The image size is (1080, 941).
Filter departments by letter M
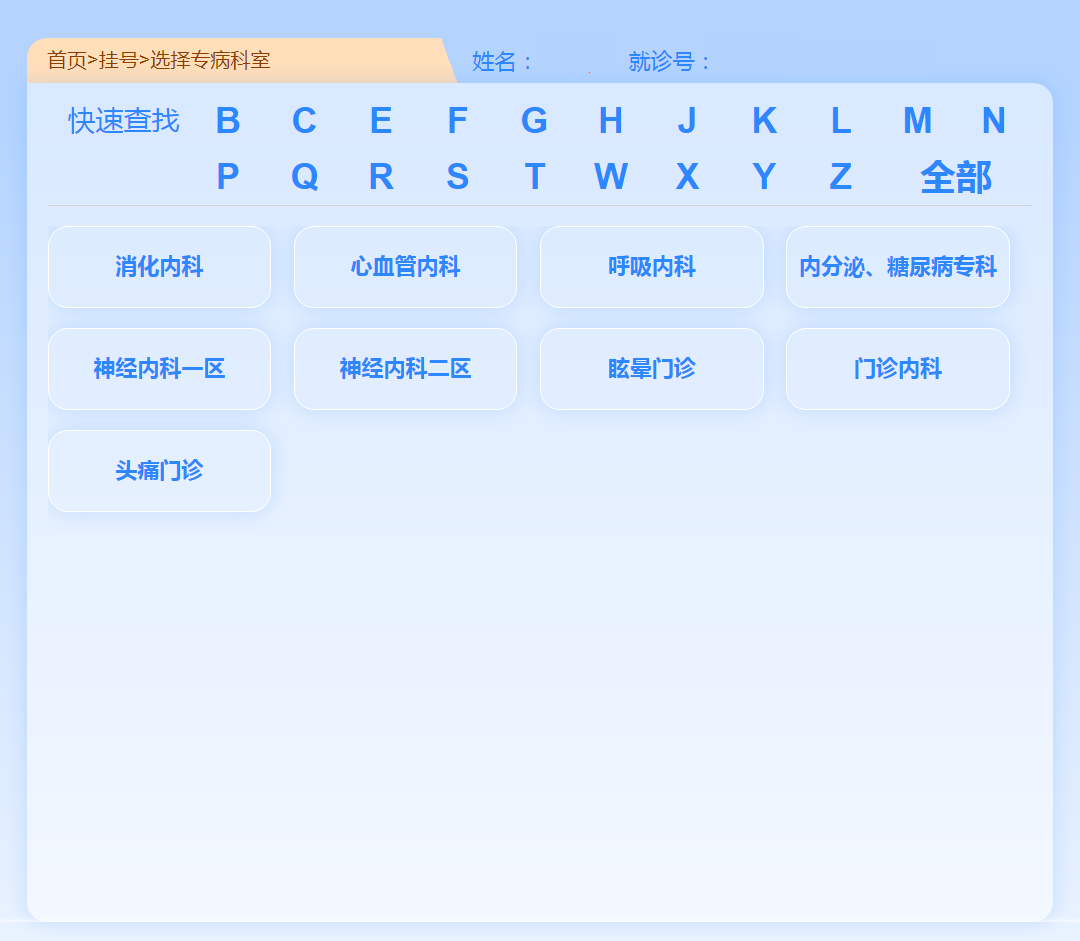[917, 121]
